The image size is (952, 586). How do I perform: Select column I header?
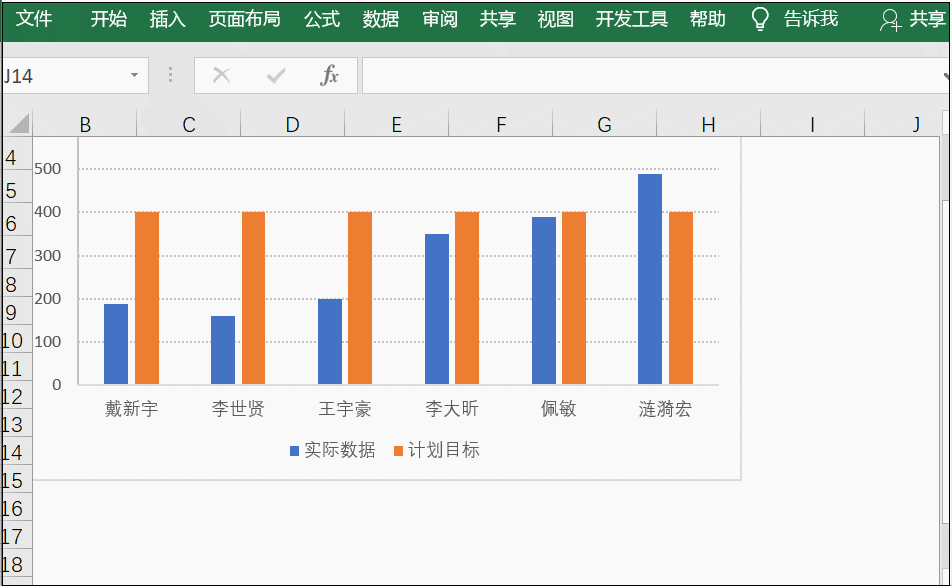point(812,124)
